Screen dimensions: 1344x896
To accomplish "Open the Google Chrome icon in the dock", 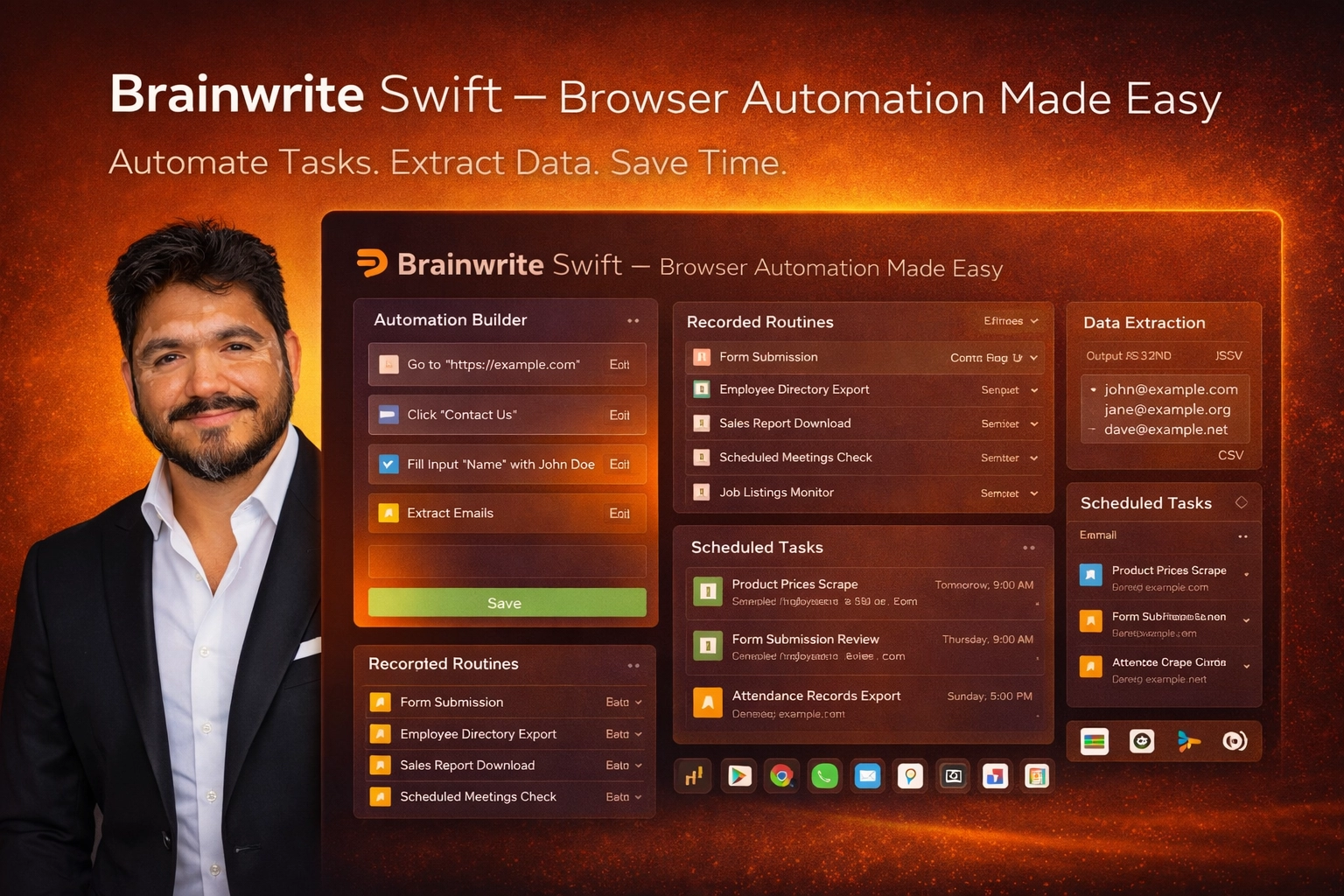I will point(780,775).
